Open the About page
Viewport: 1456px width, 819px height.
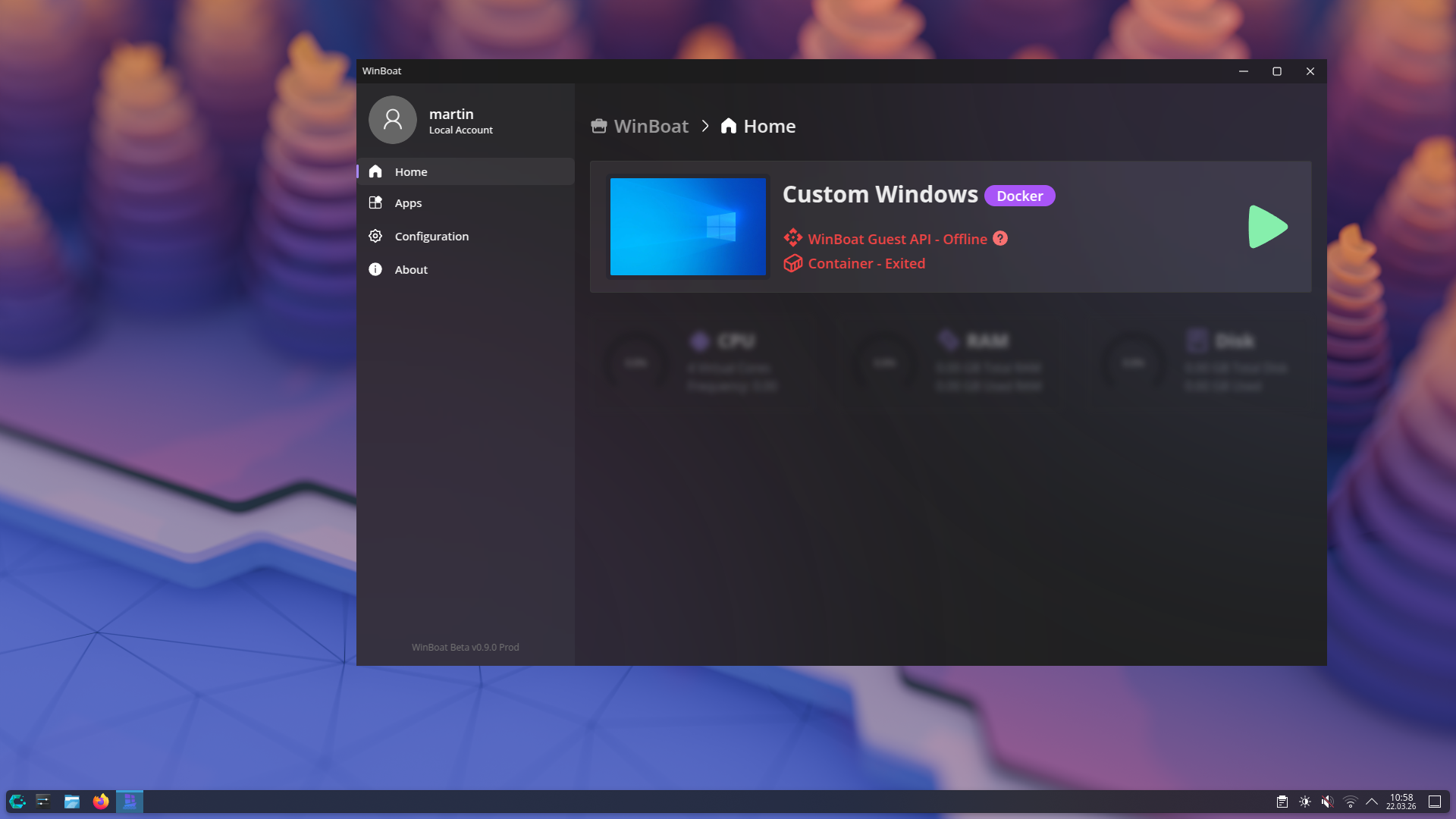411,270
